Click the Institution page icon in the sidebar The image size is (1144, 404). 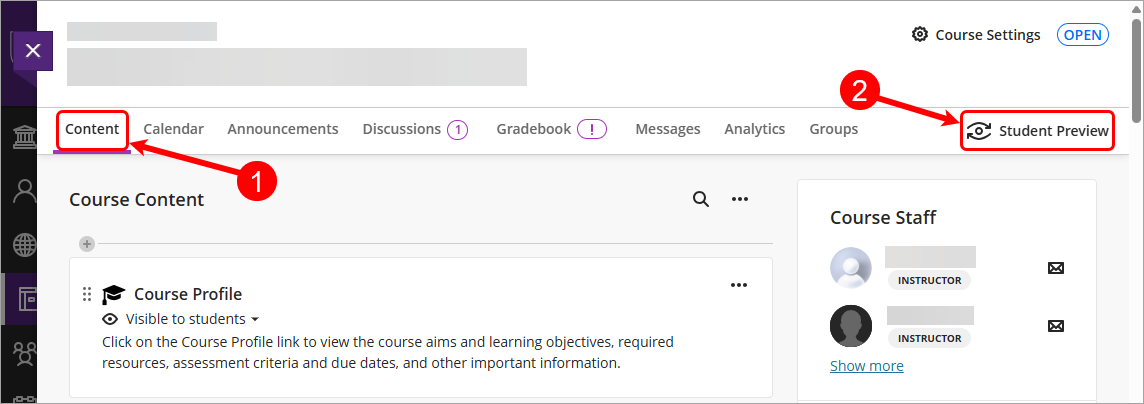pos(19,137)
